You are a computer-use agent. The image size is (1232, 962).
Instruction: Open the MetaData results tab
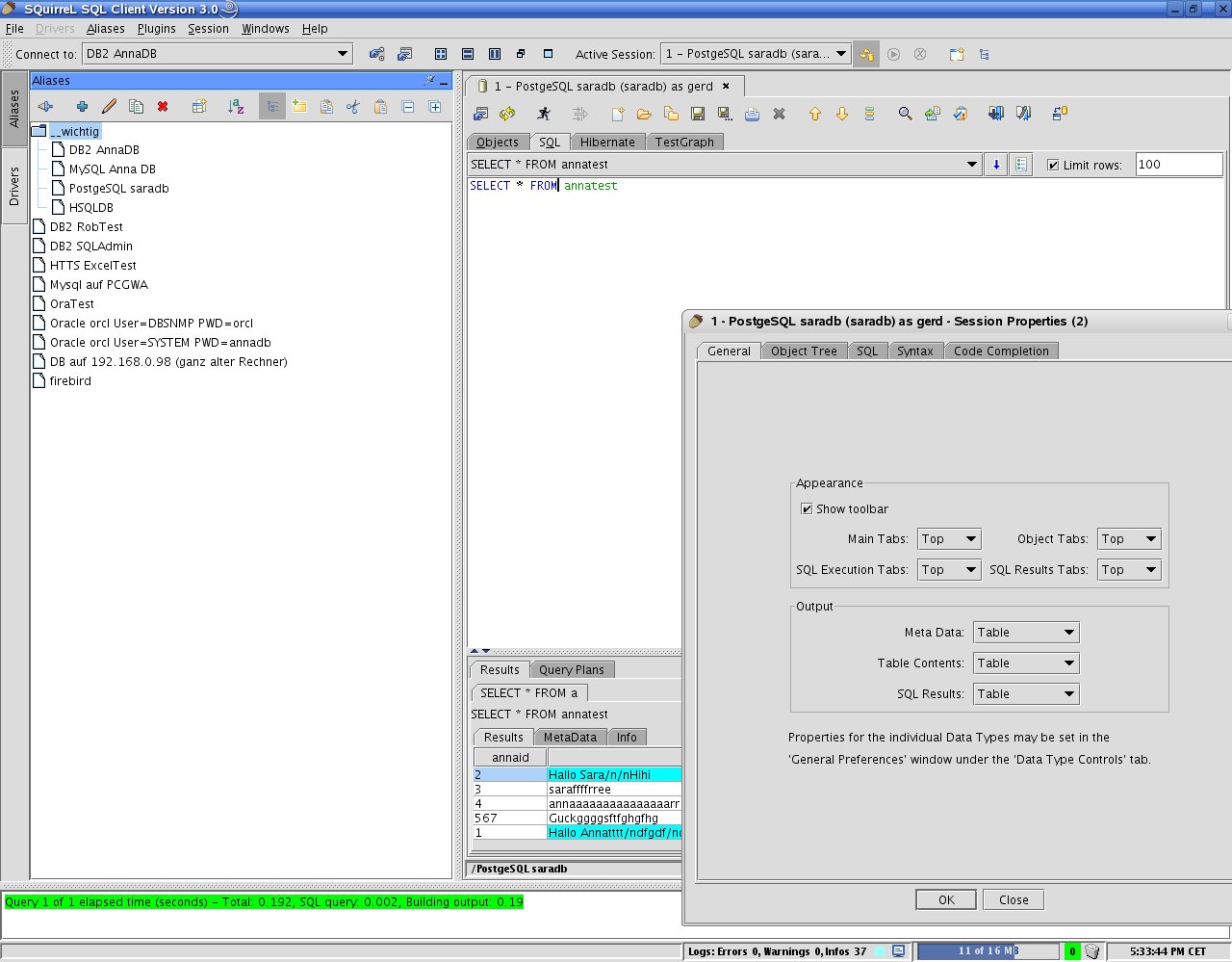570,738
